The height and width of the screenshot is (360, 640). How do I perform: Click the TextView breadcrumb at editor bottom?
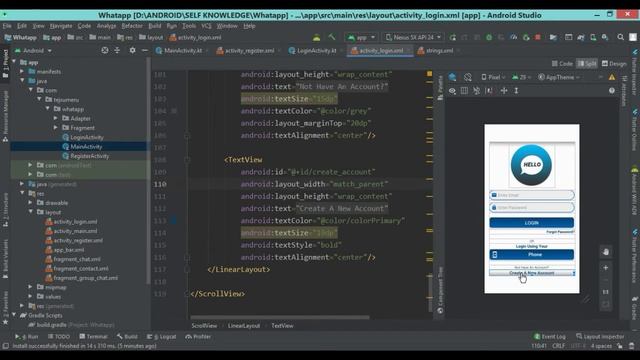282,326
